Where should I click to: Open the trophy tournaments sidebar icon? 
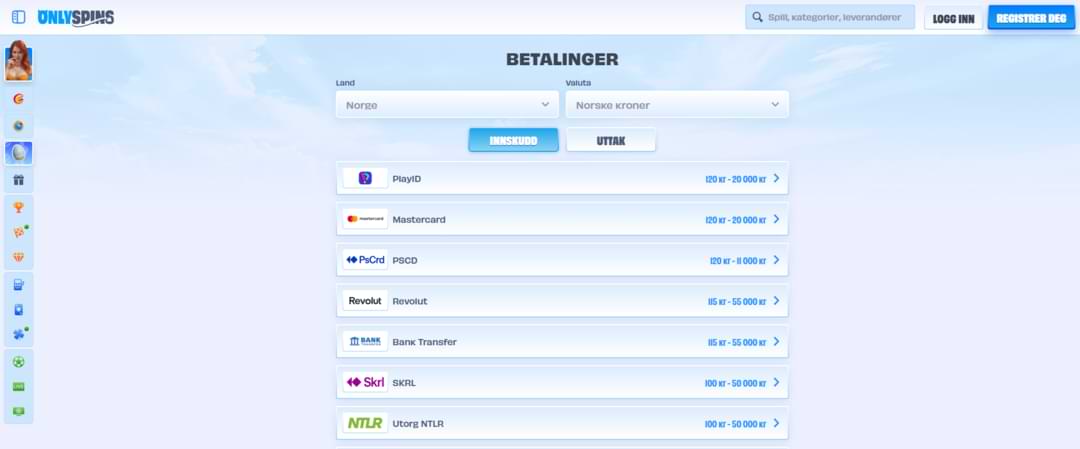click(x=19, y=207)
